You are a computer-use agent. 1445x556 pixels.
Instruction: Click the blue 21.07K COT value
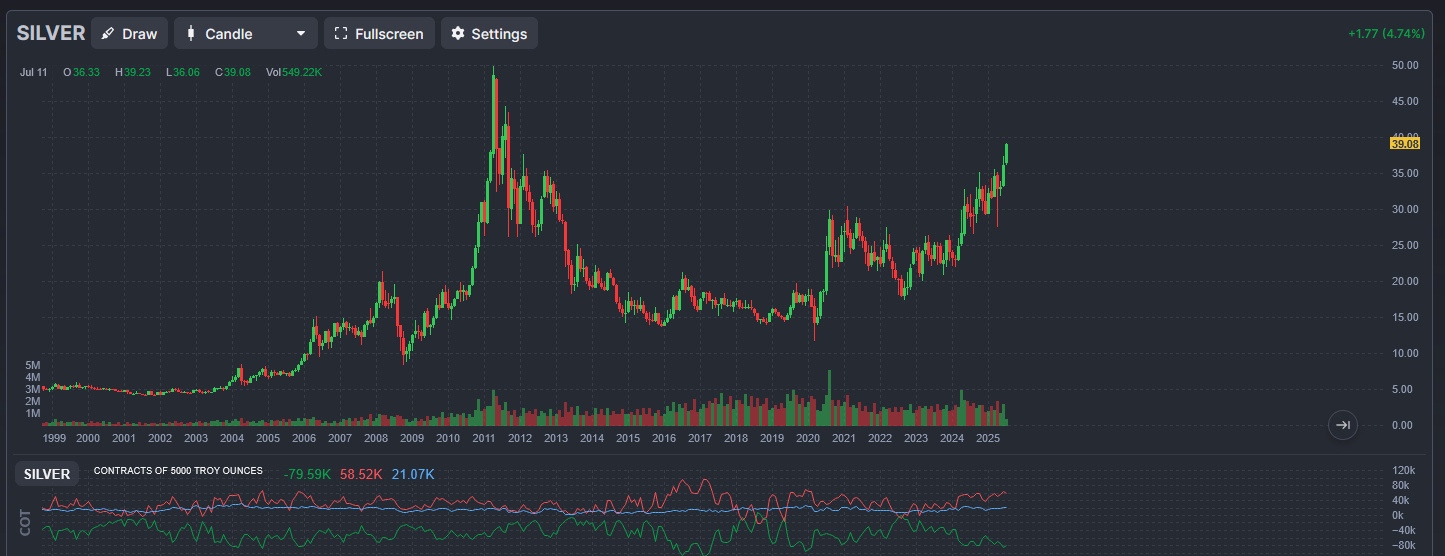tap(413, 474)
